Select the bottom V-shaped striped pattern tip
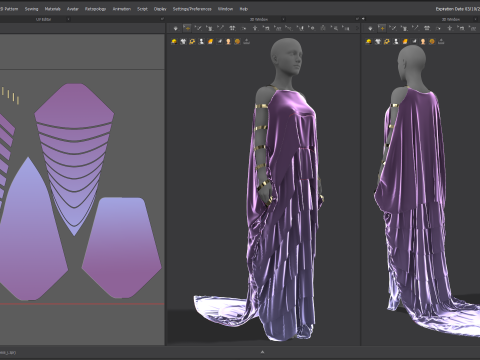Screen dimensions: 480x360 pyautogui.click(x=74, y=227)
